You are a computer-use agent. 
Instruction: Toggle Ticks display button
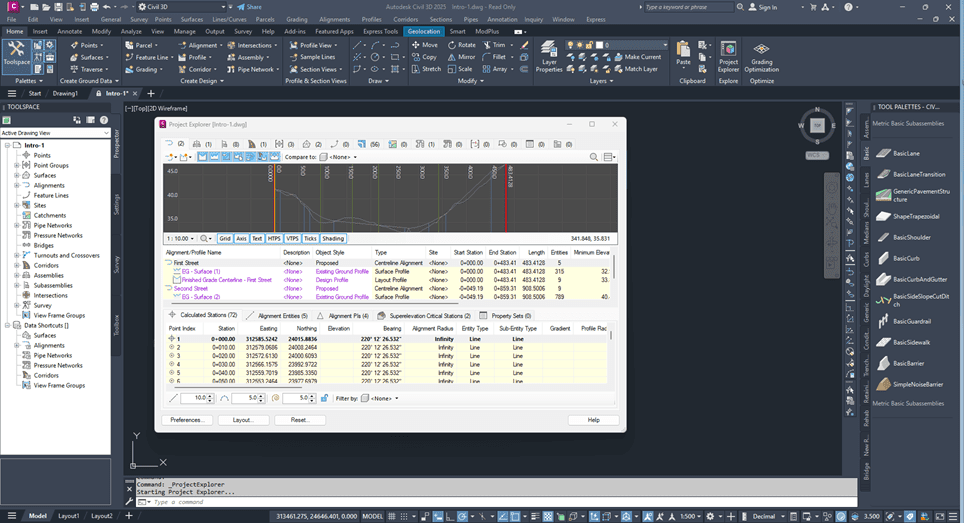310,239
